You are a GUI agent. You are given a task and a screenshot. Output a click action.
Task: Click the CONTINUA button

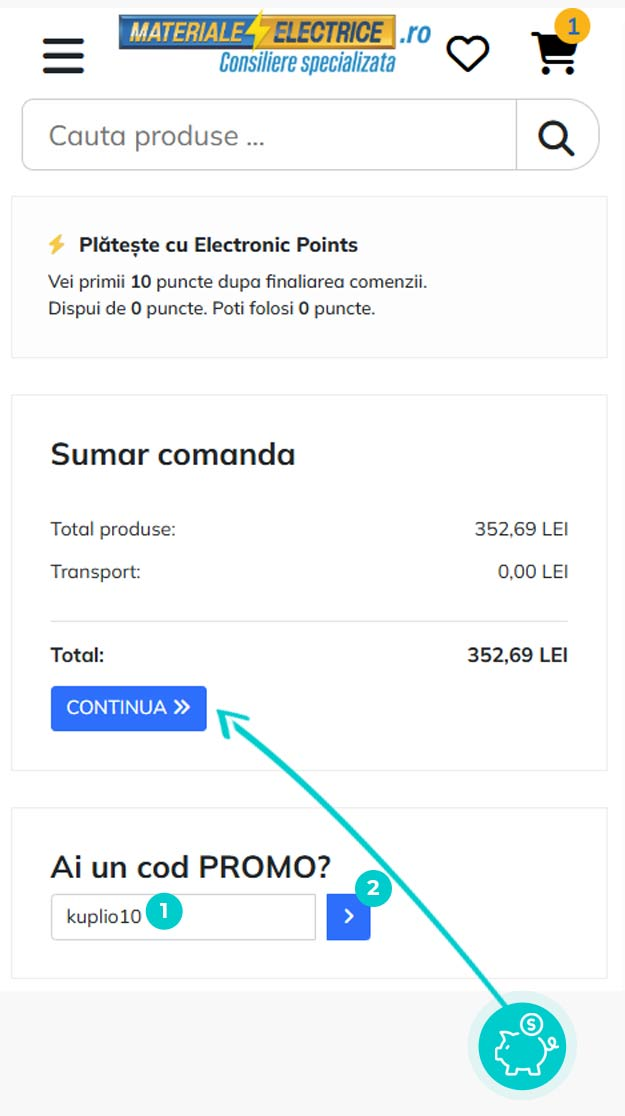click(x=129, y=708)
